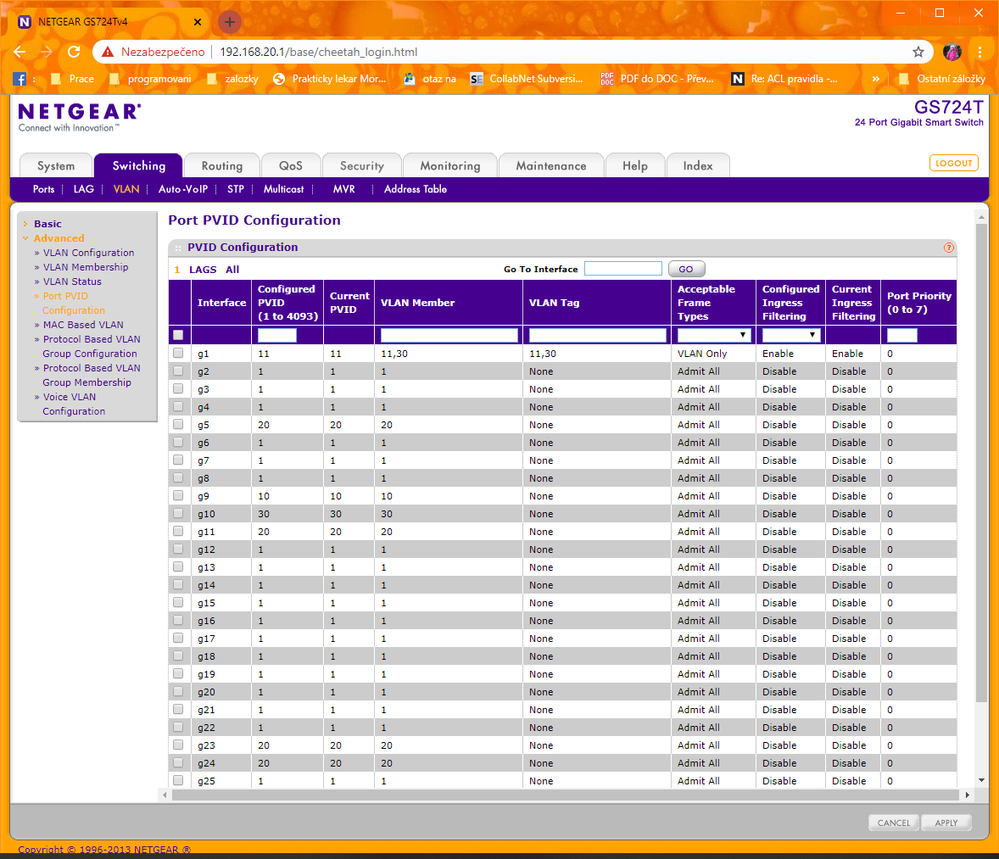Switch to the System tab

[56, 166]
